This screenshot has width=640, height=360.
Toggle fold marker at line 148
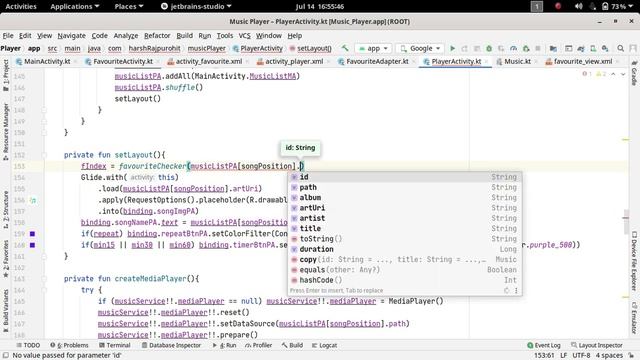point(44,110)
